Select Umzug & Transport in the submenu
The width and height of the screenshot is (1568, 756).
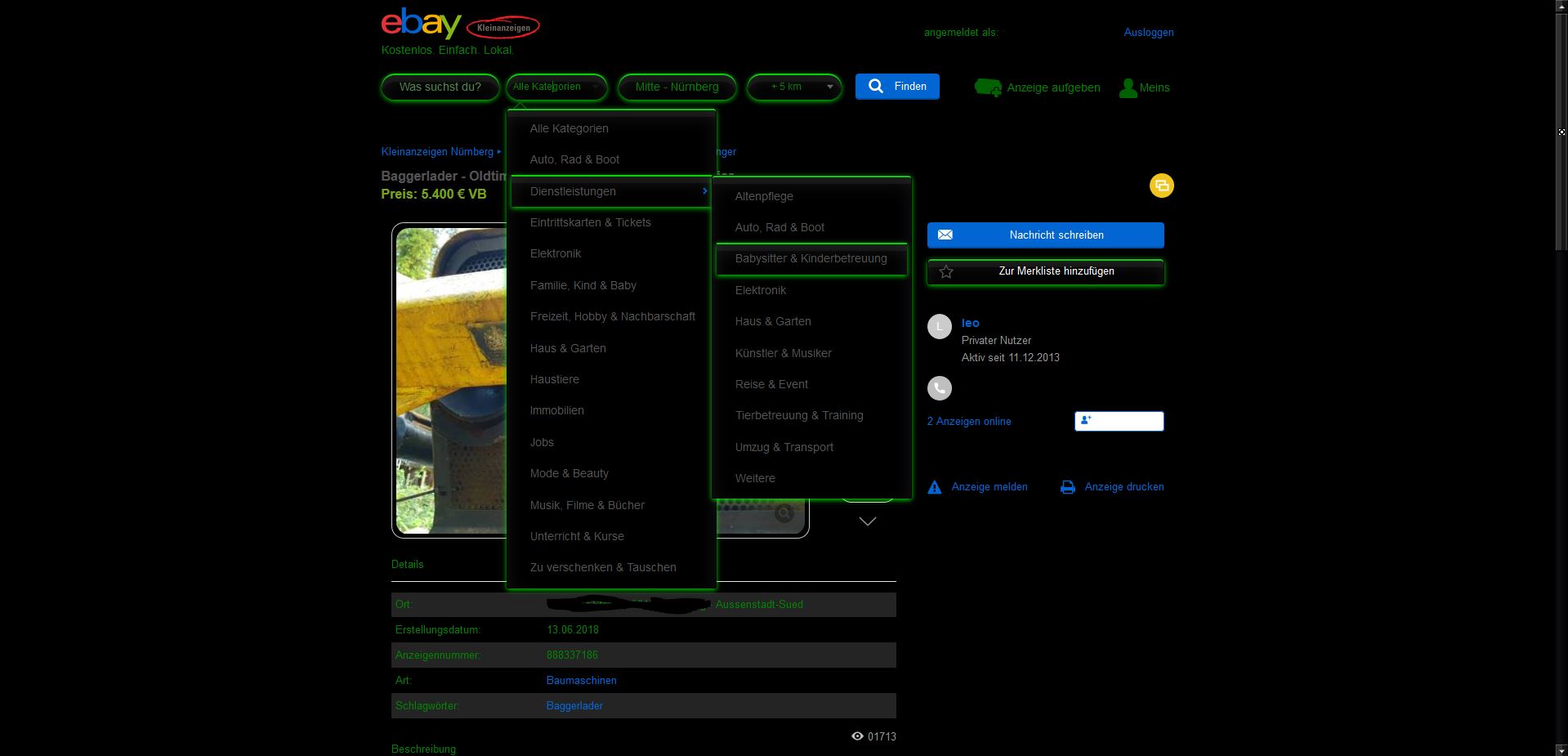(784, 447)
